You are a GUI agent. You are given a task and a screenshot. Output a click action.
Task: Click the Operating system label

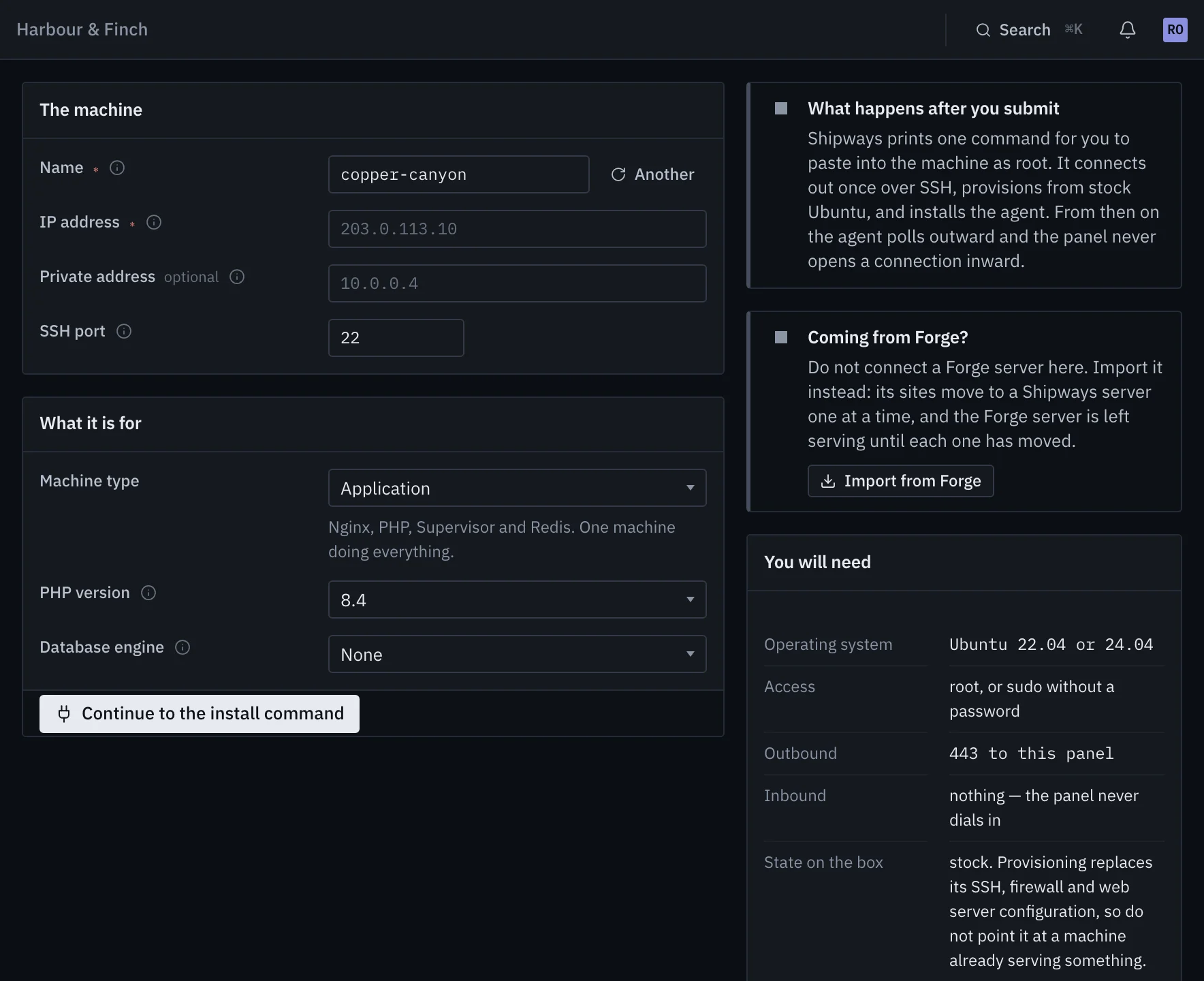click(x=828, y=644)
